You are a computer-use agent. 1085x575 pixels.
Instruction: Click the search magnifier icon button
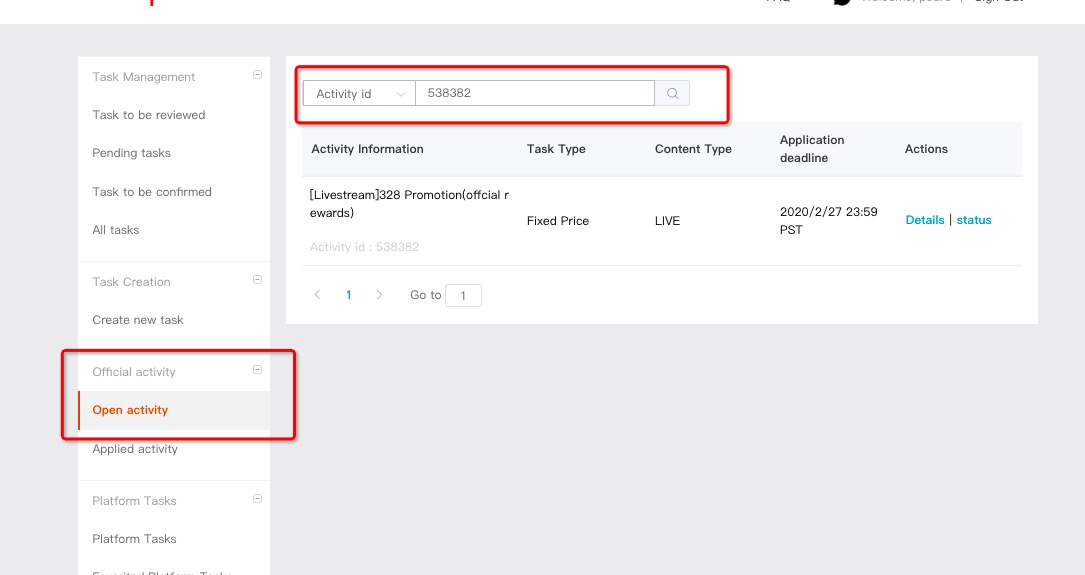tap(672, 93)
